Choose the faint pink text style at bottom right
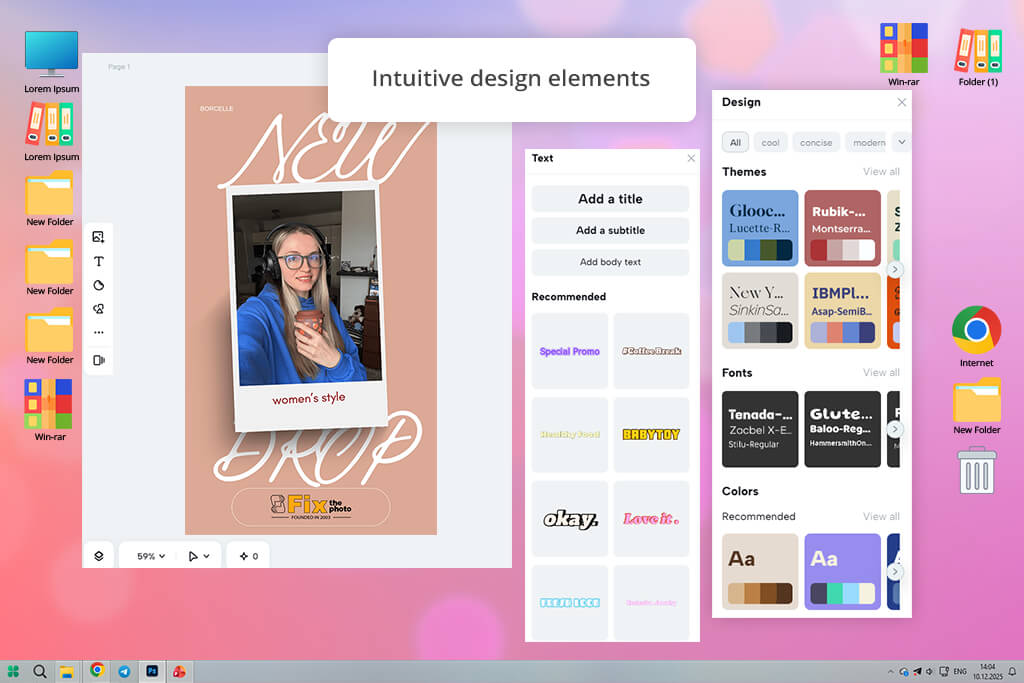The height and width of the screenshot is (683, 1024). pos(651,603)
